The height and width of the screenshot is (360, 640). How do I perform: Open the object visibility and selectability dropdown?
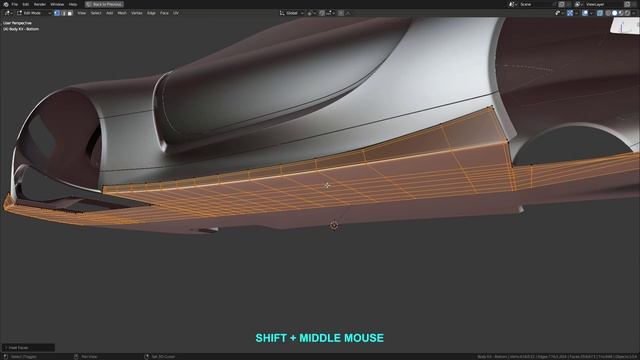pos(559,13)
